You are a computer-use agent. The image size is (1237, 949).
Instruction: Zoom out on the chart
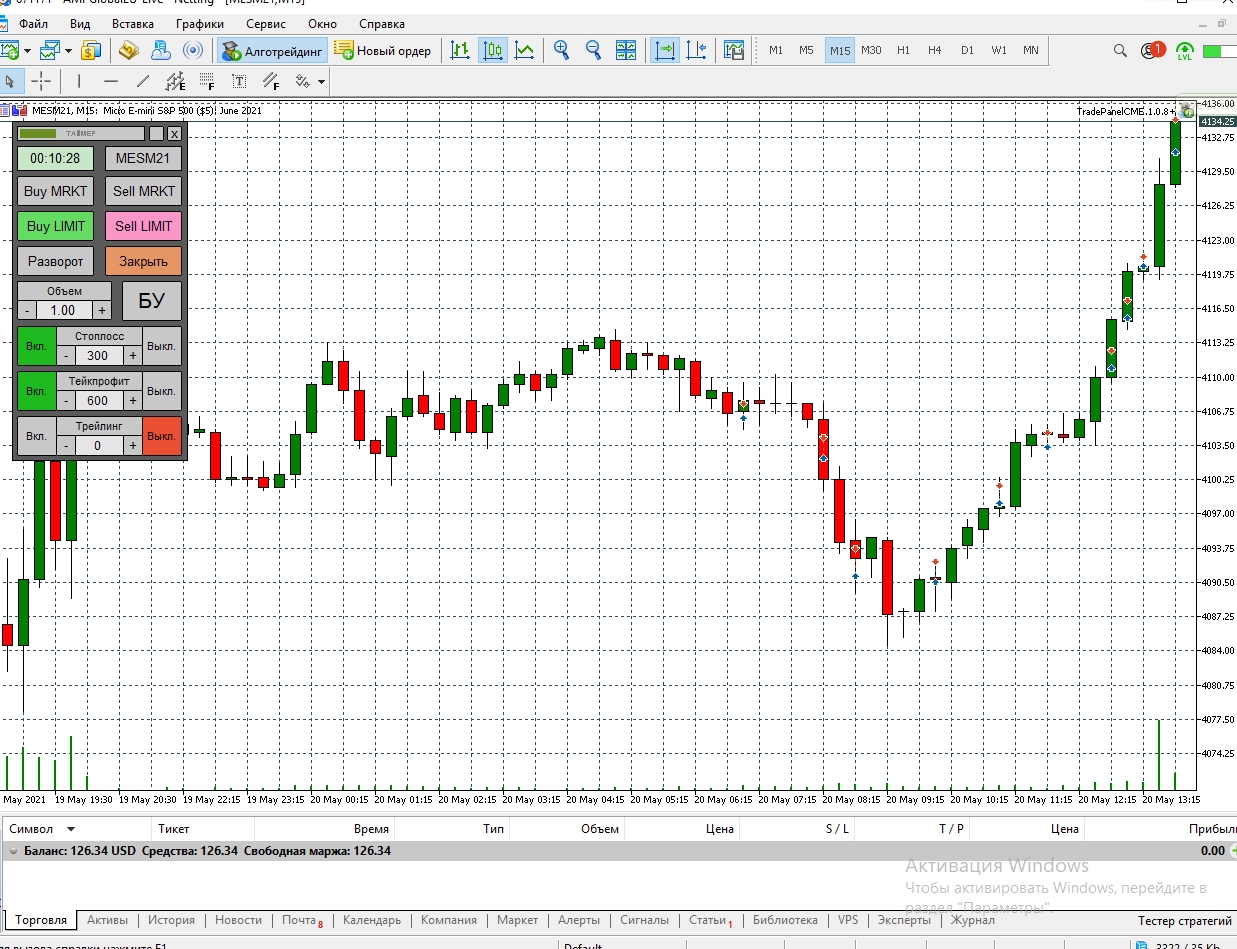click(593, 50)
